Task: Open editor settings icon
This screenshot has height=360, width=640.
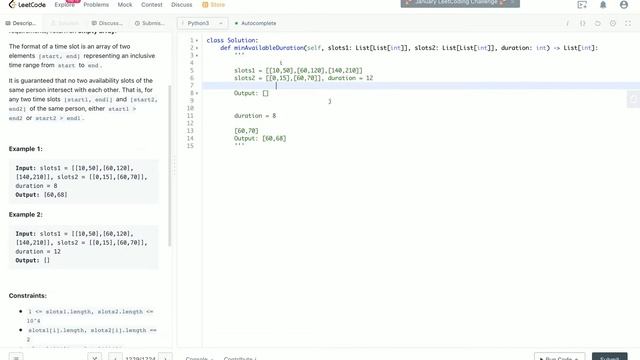Action: (613, 23)
